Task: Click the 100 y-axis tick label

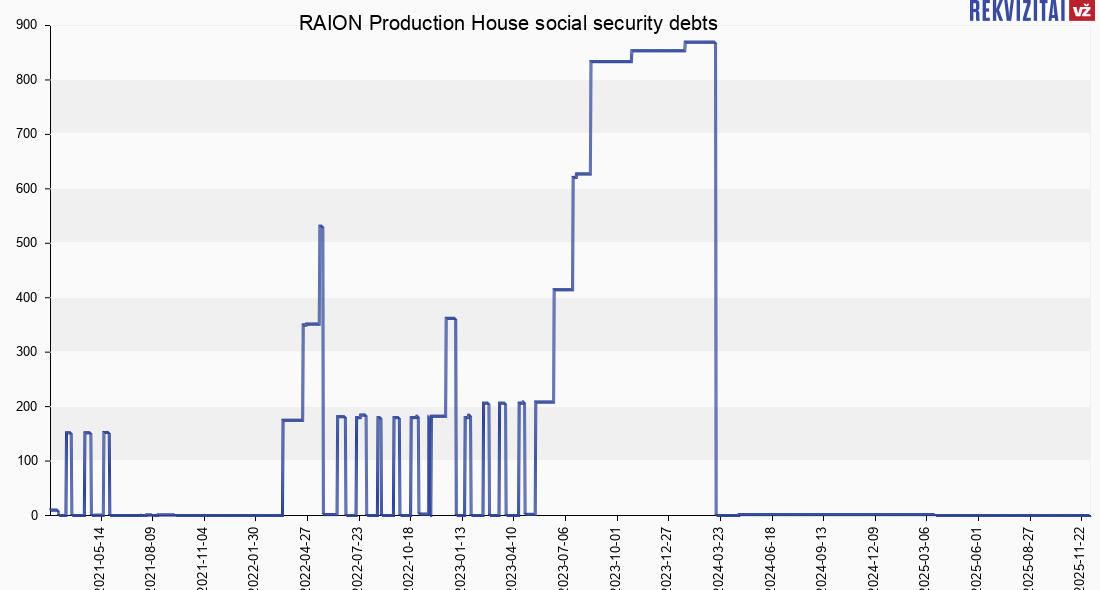Action: pyautogui.click(x=27, y=461)
